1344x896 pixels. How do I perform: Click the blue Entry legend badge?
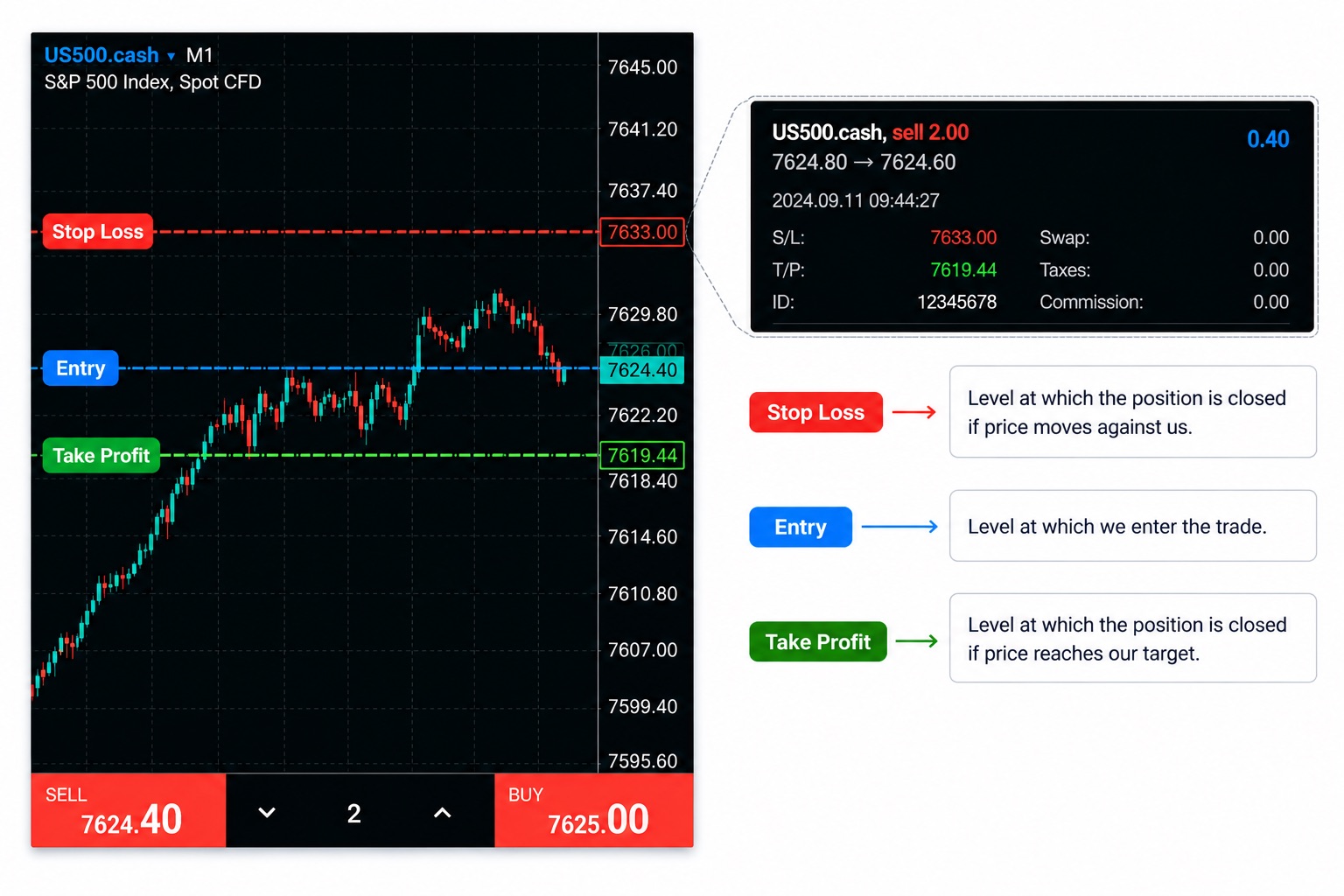pyautogui.click(x=801, y=527)
